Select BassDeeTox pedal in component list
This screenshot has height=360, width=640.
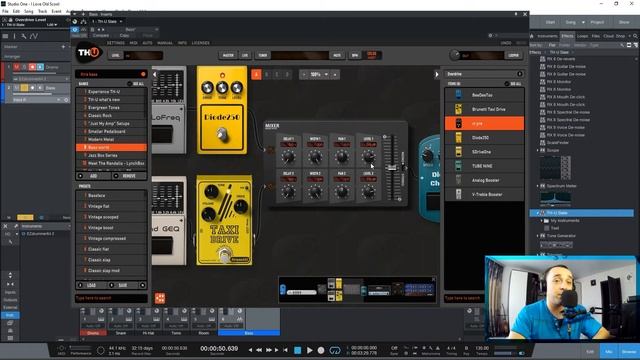(484, 95)
